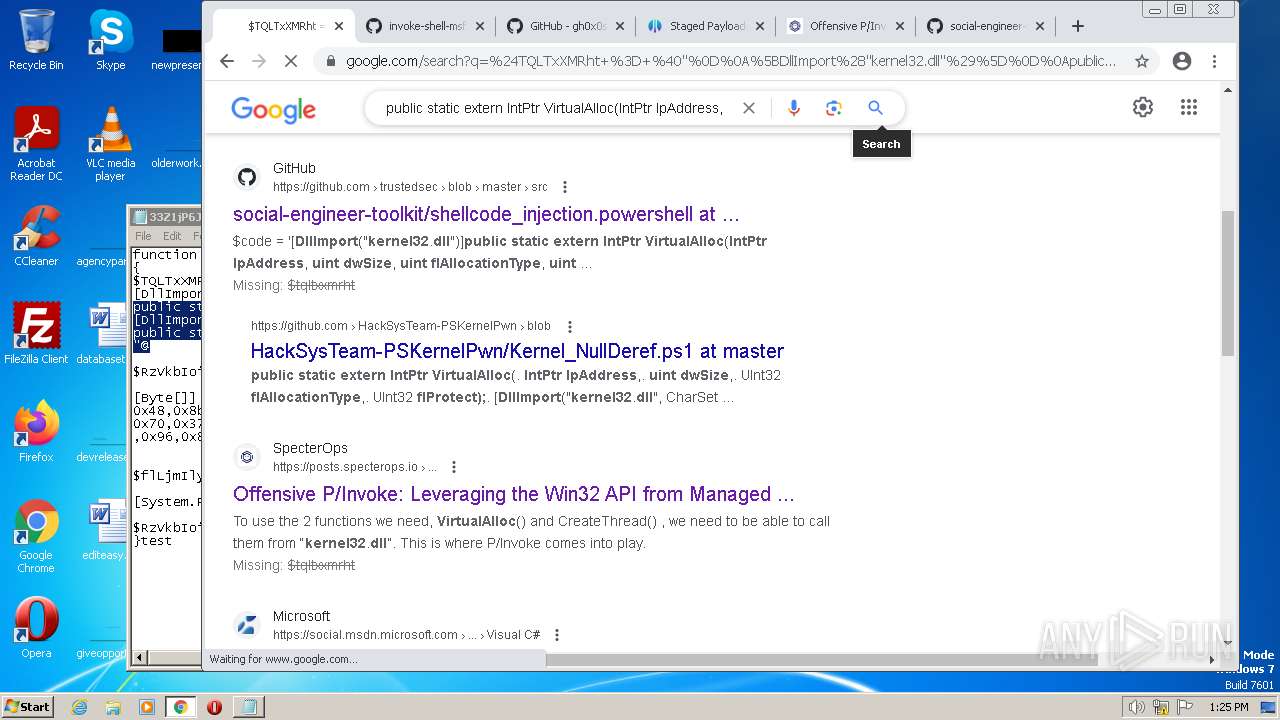Open Opera desktop shortcut

36,628
